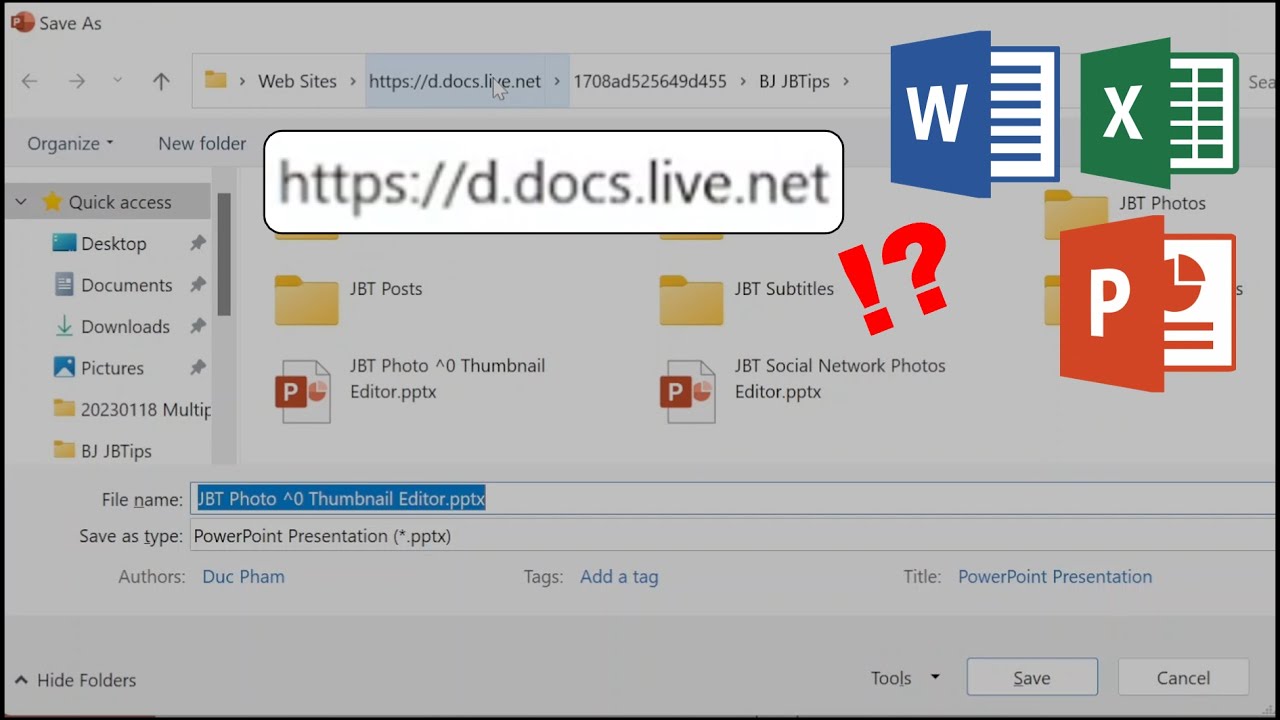Viewport: 1280px width, 720px height.
Task: Expand chevron after BJ JBTips breadcrumb
Action: 846,82
